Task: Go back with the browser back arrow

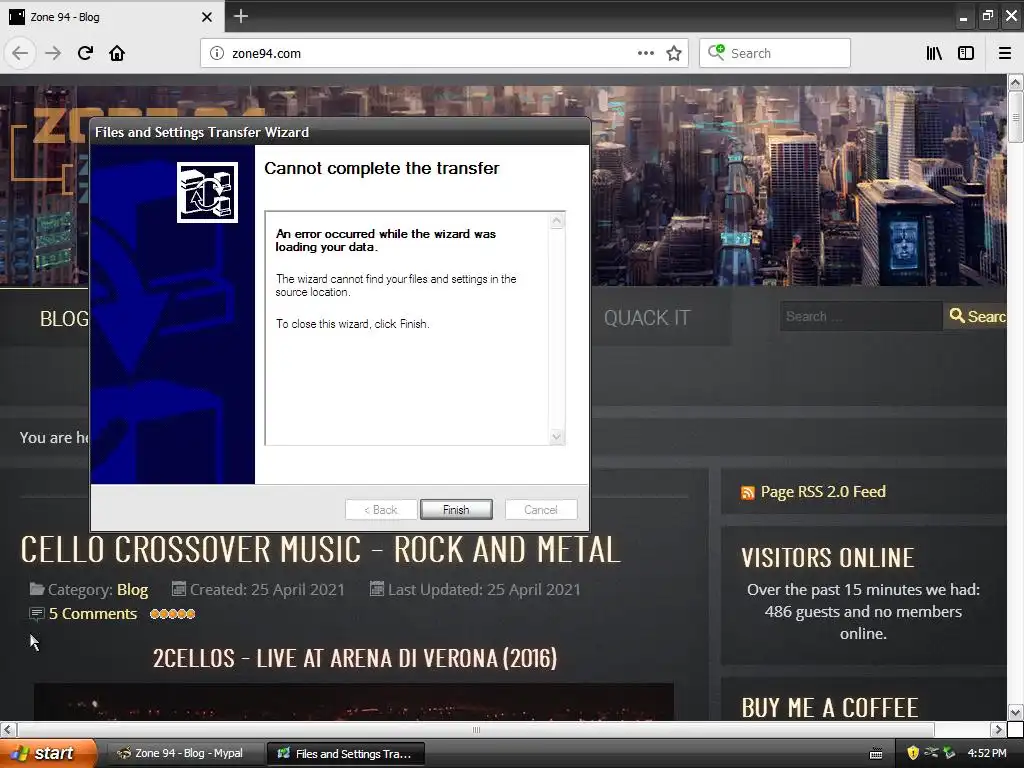Action: [20, 53]
